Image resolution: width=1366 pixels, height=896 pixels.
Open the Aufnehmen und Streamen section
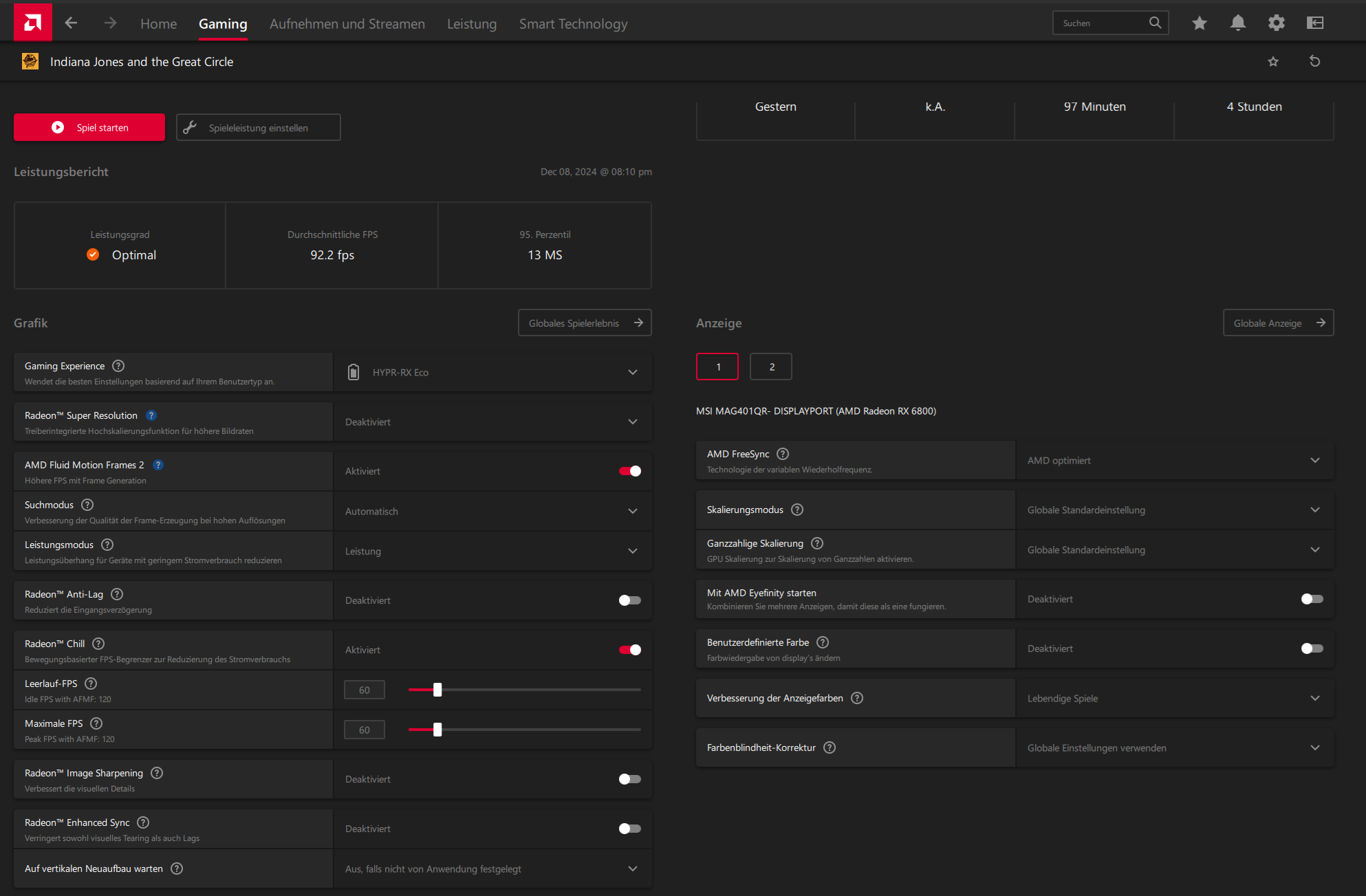pyautogui.click(x=347, y=23)
